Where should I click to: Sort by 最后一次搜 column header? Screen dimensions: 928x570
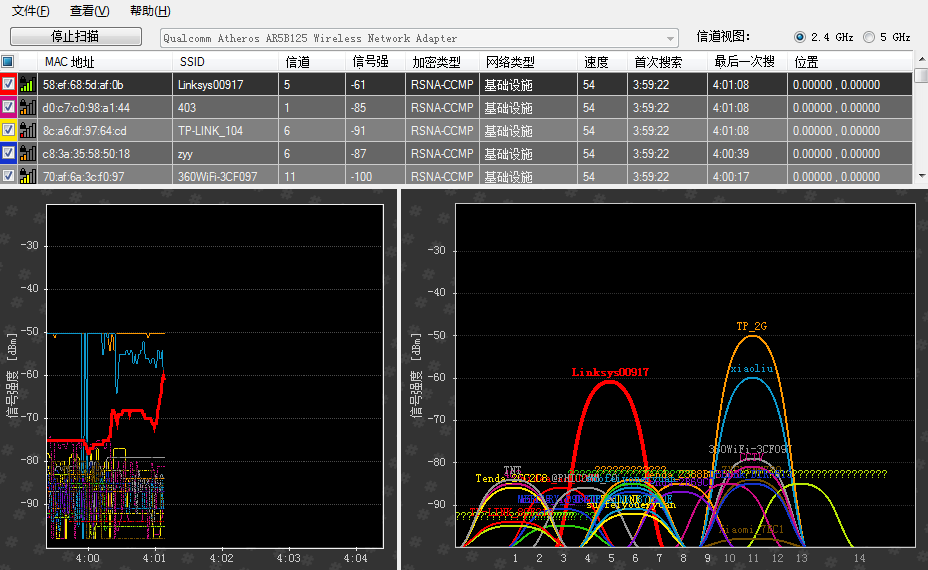[x=747, y=62]
